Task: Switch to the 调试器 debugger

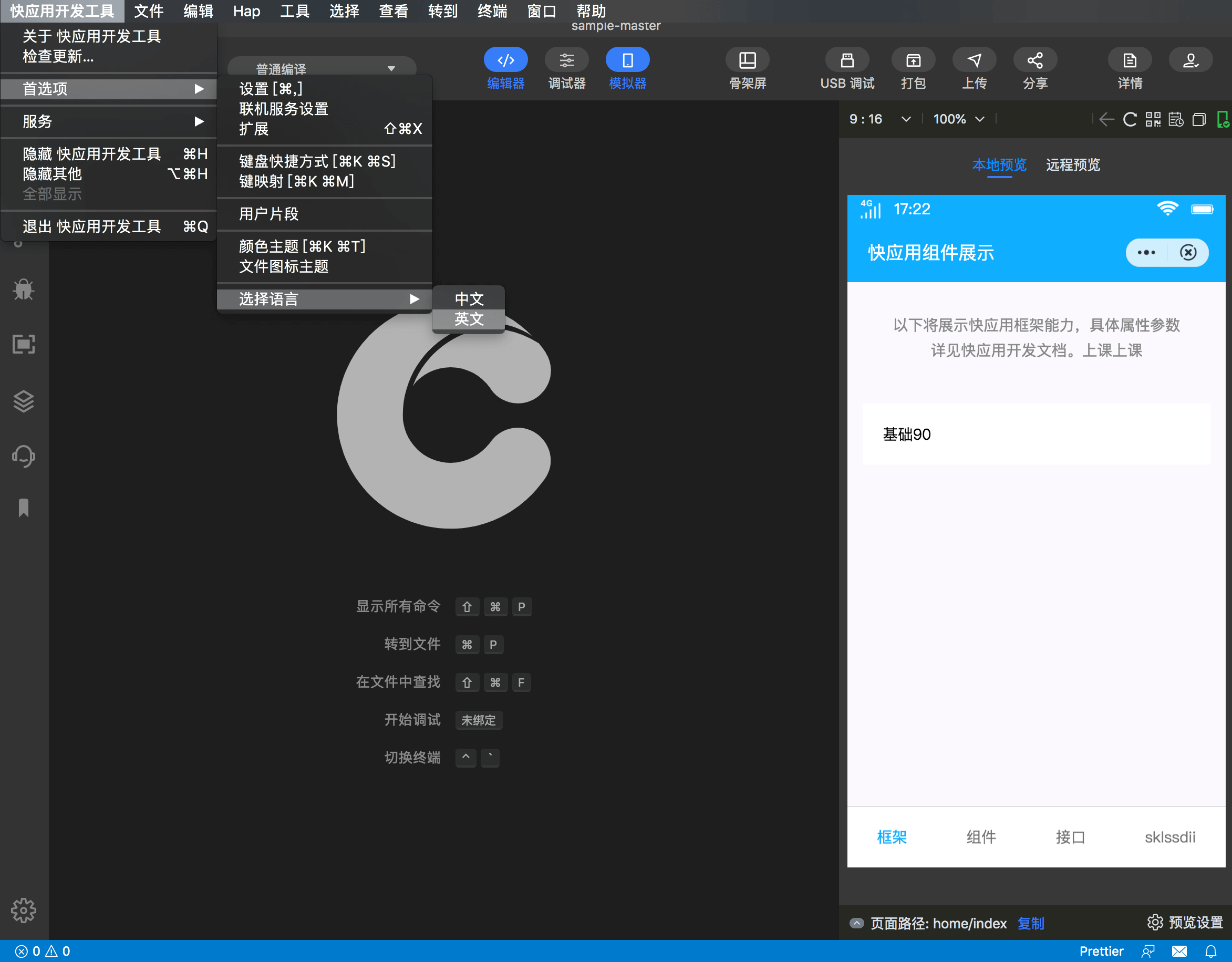Action: pyautogui.click(x=566, y=69)
